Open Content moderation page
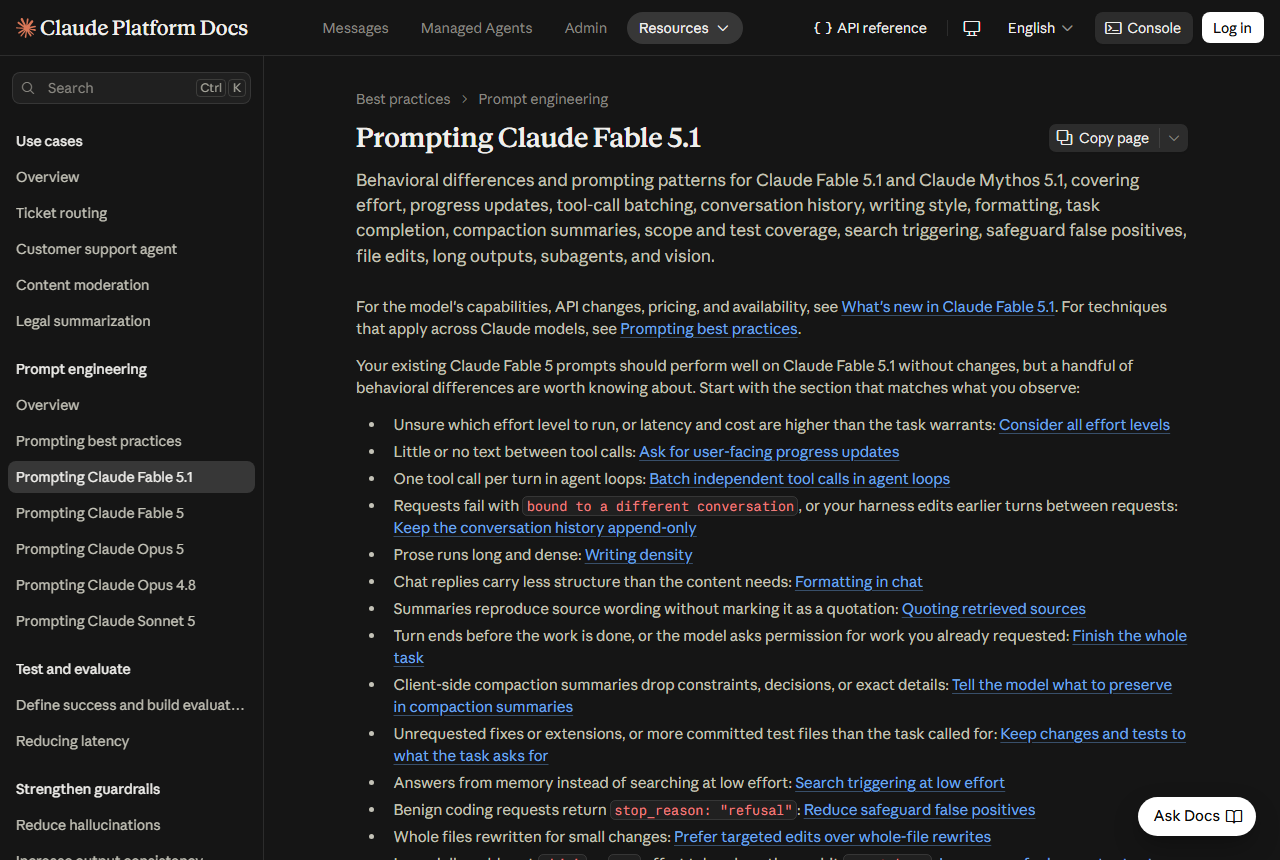Image resolution: width=1280 pixels, height=860 pixels. 82,285
